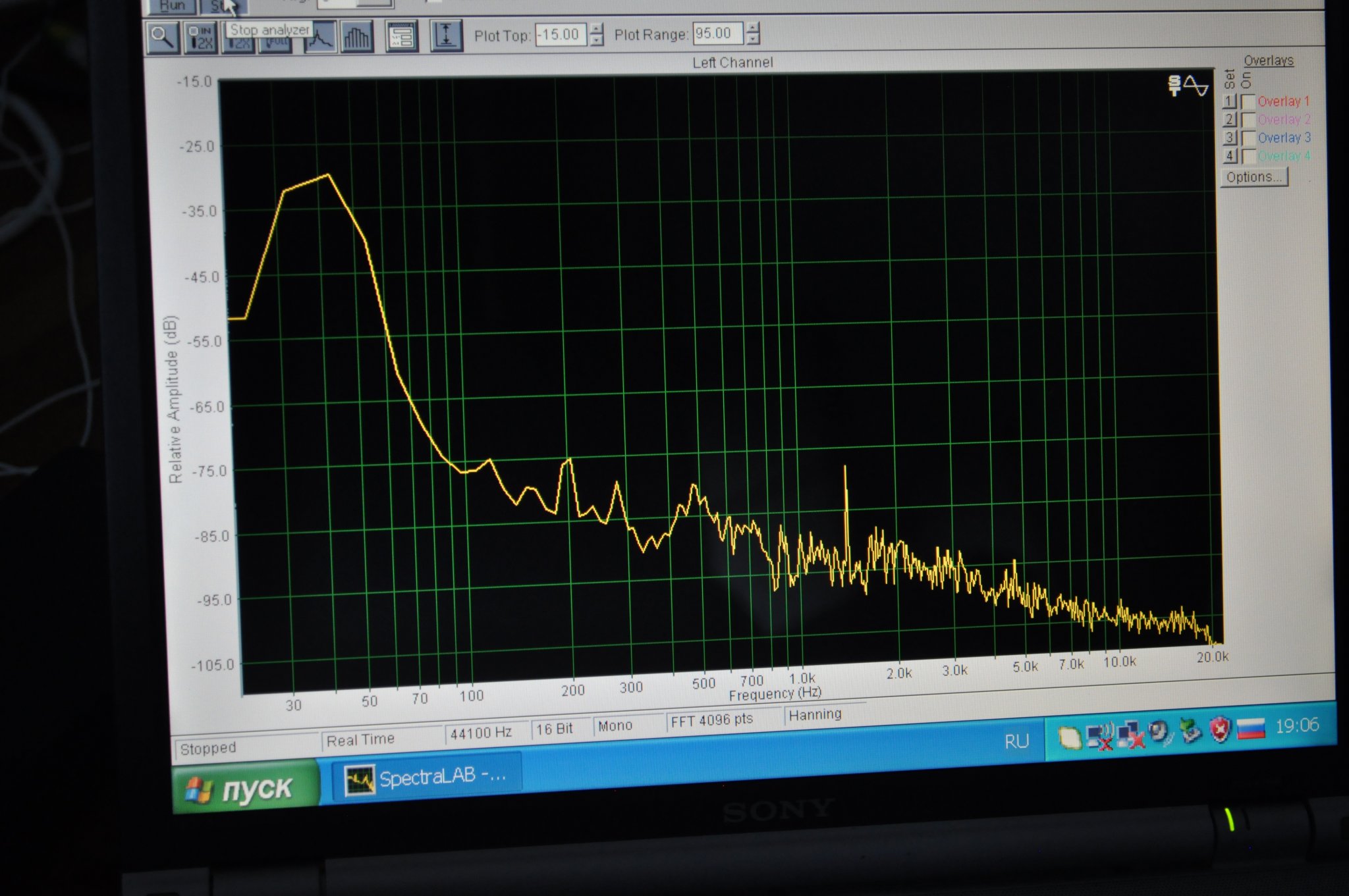1349x896 pixels.
Task: Click the Stop analyzer button
Action: [x=224, y=6]
